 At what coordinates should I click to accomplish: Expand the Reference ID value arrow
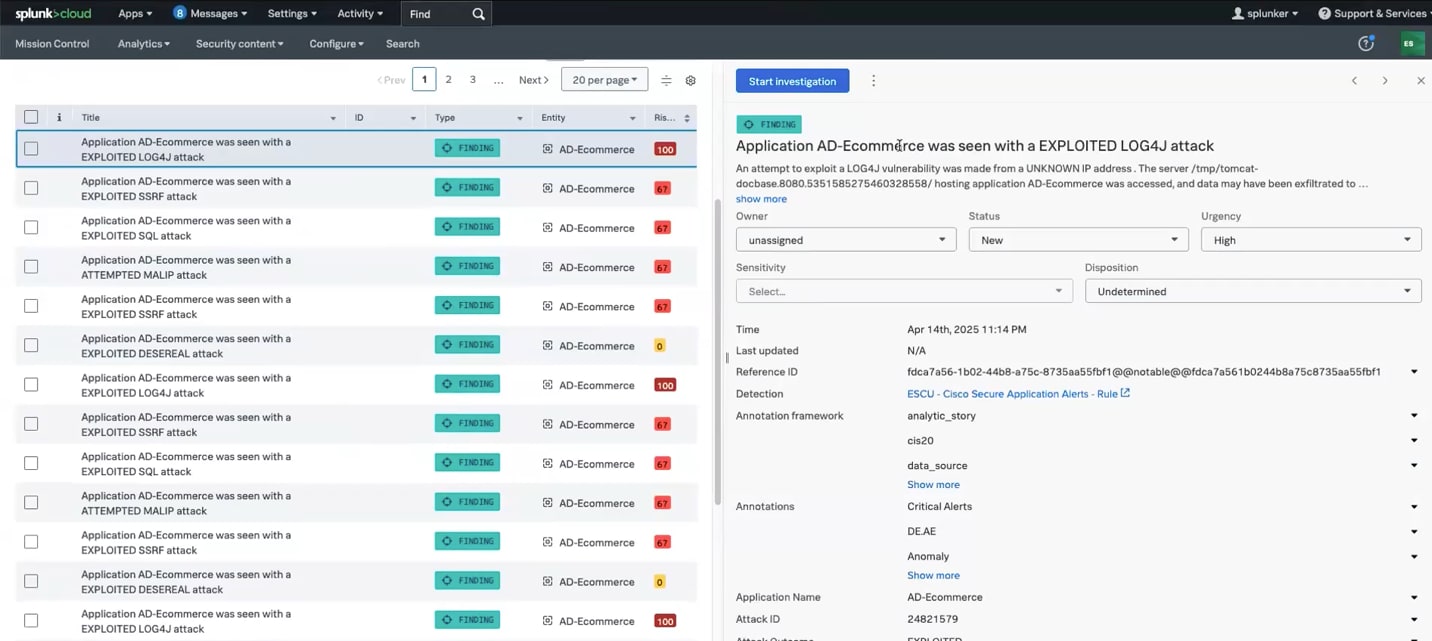(1414, 372)
